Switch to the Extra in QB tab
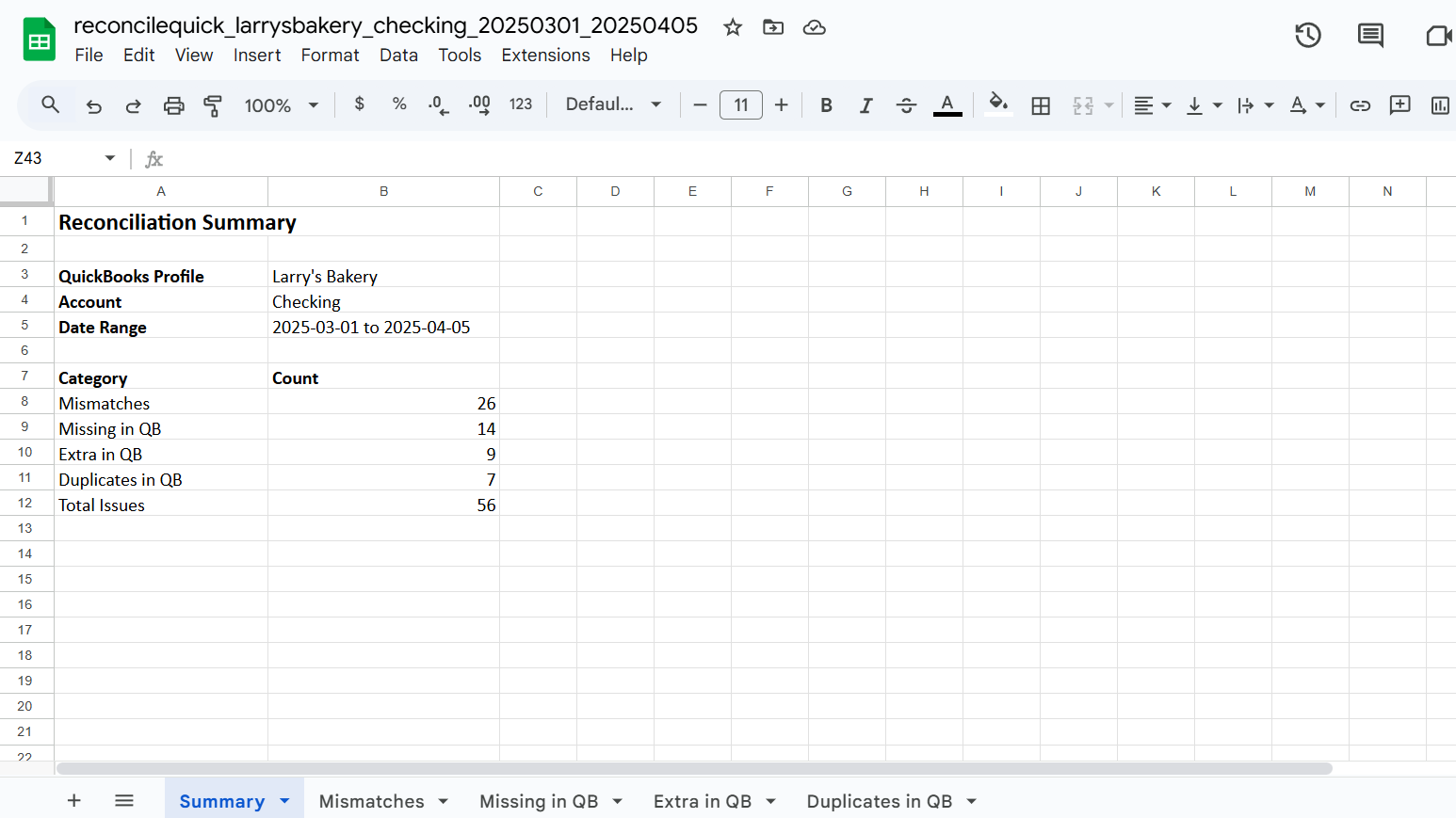The height and width of the screenshot is (818, 1456). [703, 801]
